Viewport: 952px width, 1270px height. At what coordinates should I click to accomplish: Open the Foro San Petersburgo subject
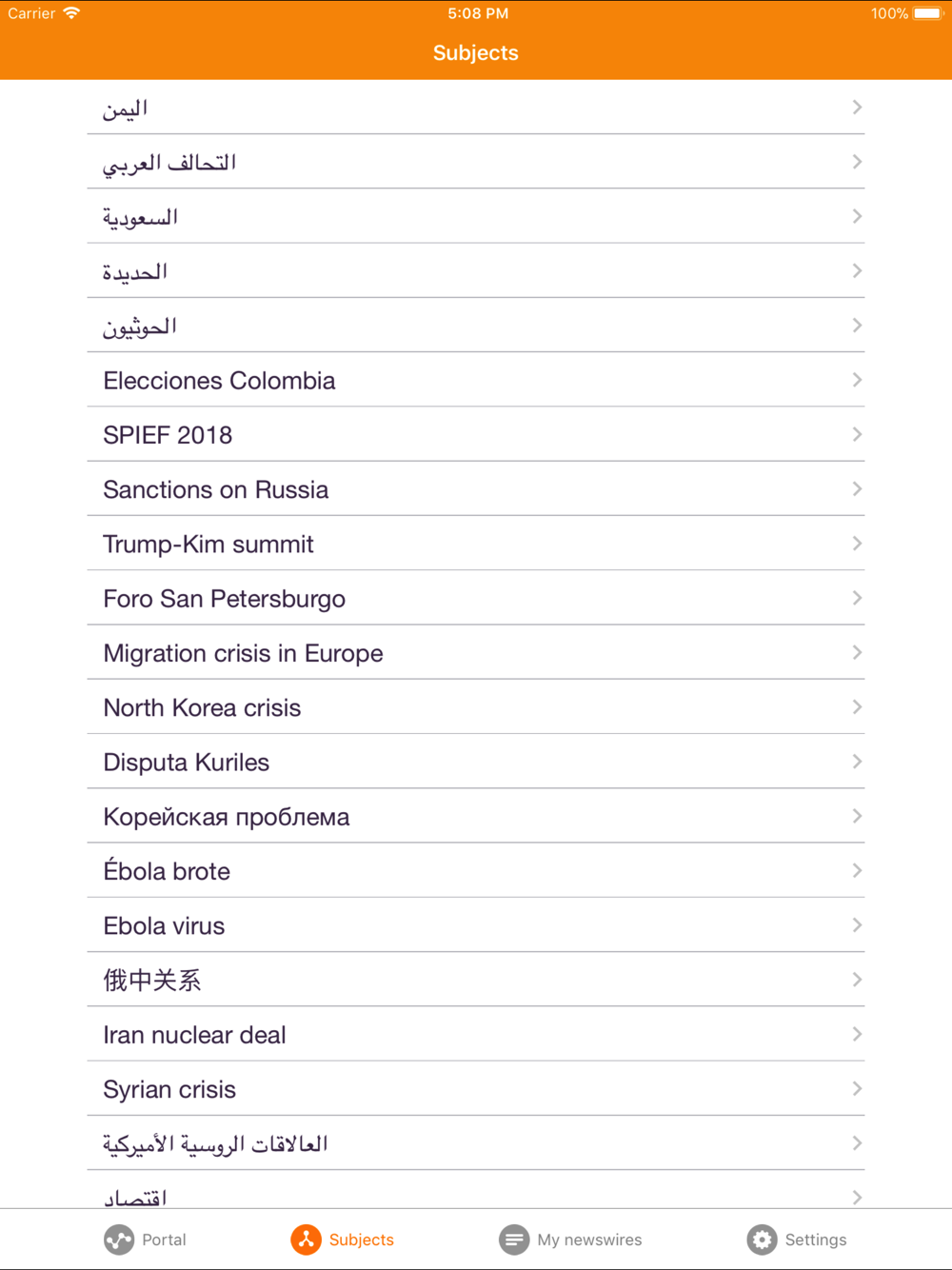[225, 599]
